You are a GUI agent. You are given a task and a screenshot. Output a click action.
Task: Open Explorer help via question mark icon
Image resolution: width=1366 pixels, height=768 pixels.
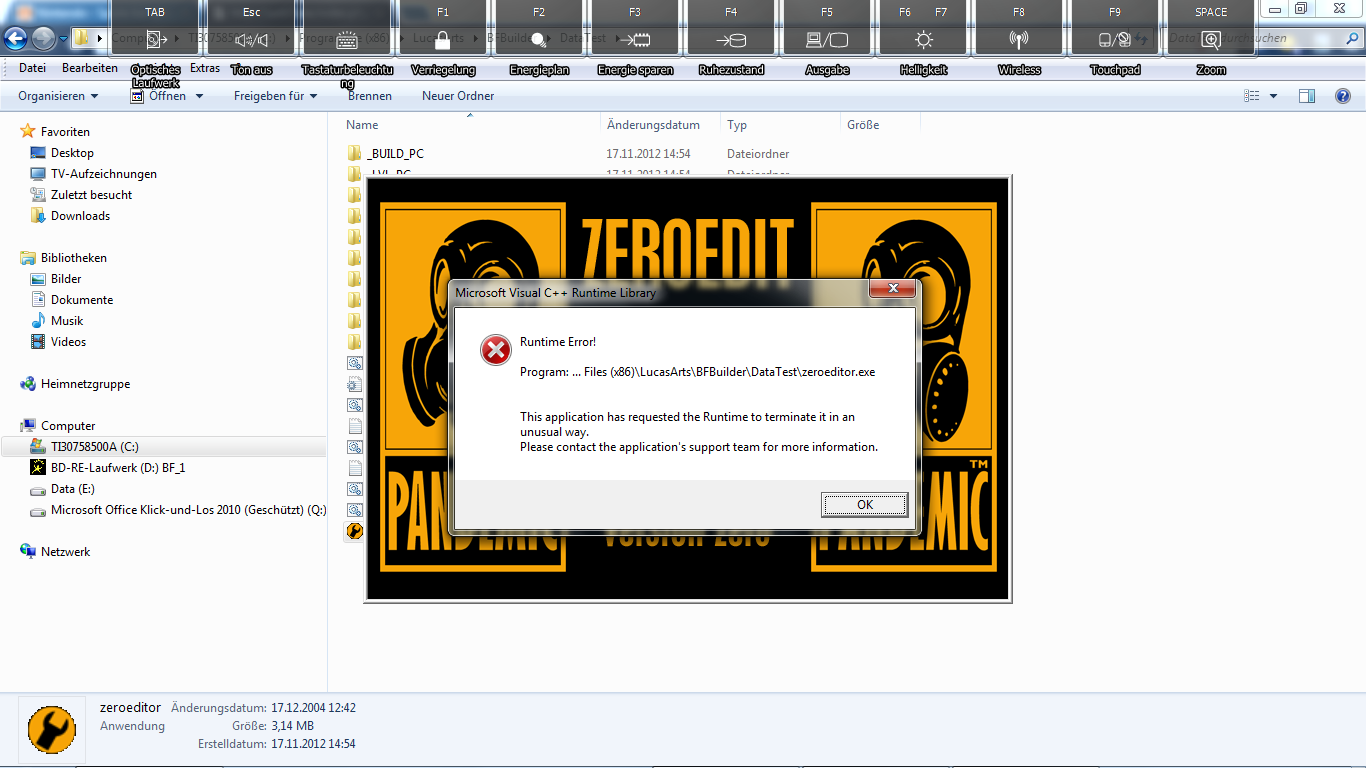coord(1343,96)
